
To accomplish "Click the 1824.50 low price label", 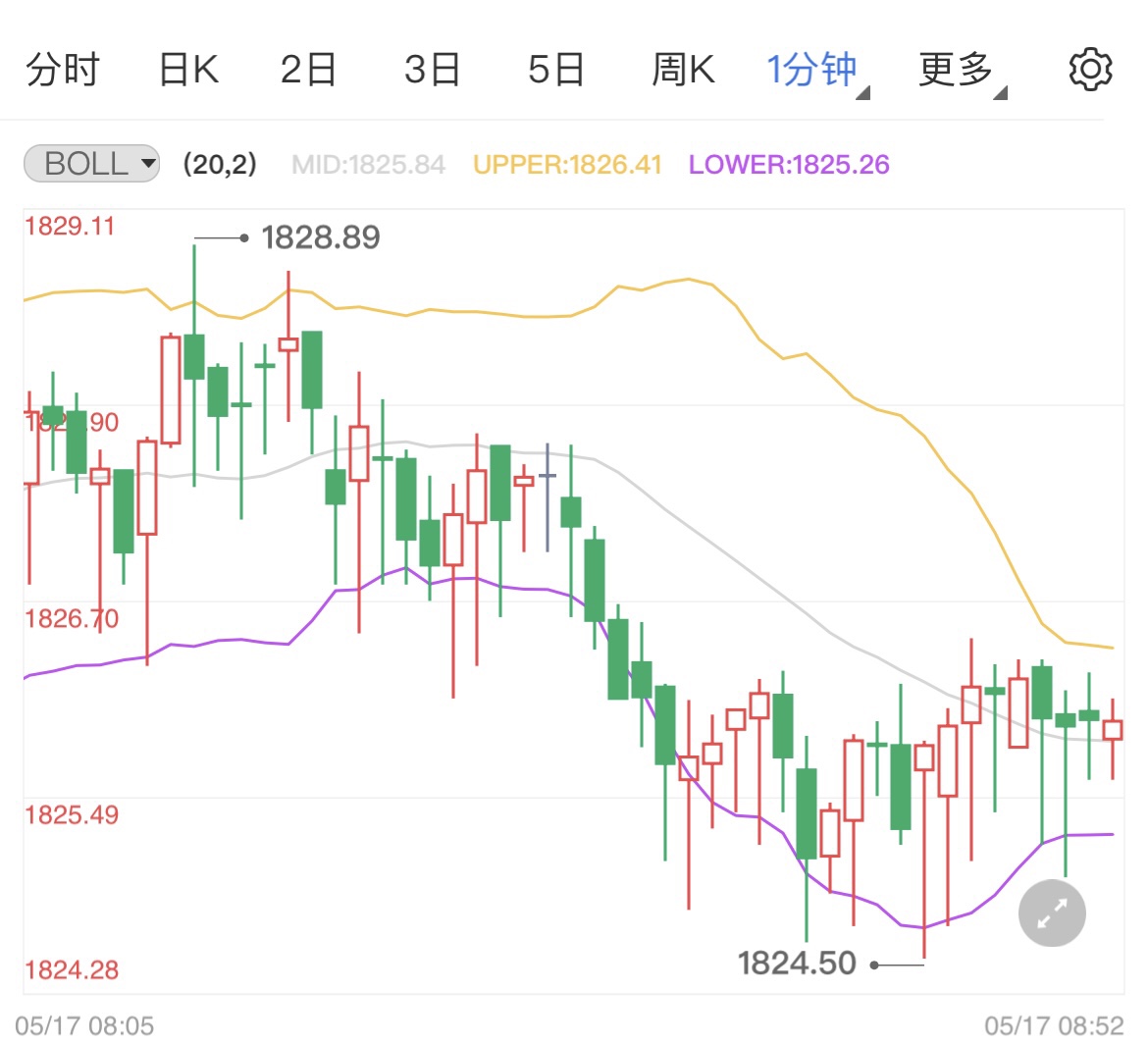I will (797, 964).
